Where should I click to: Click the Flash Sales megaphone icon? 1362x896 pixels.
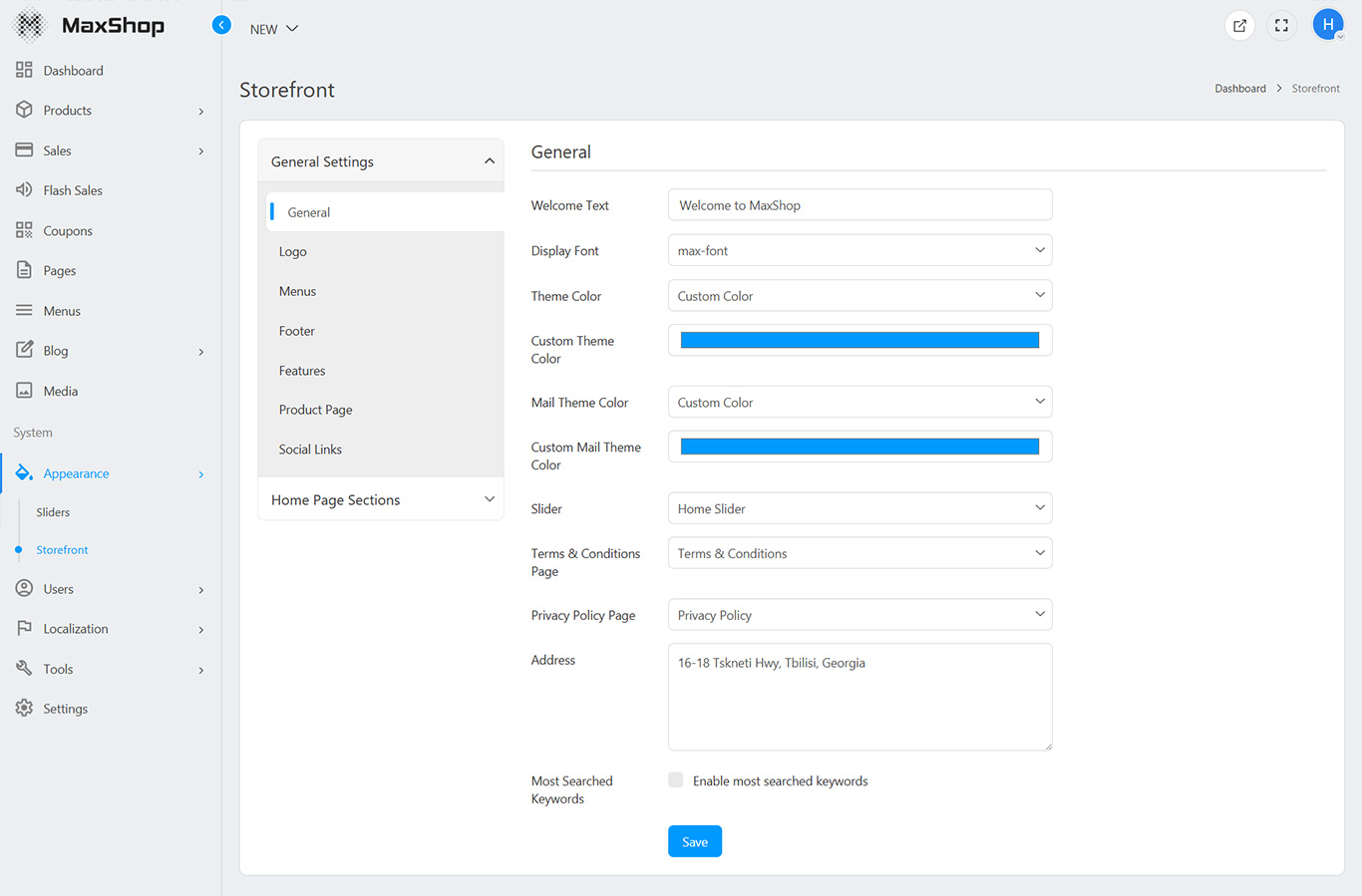(24, 189)
